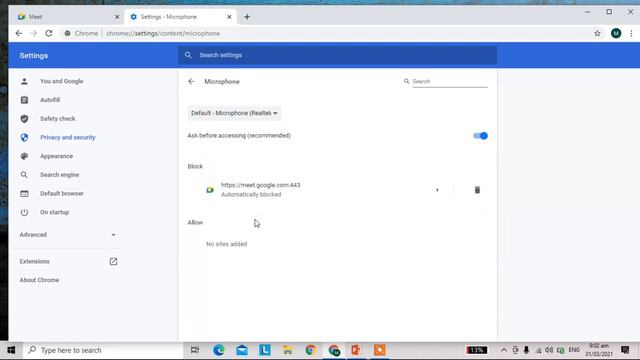Open Google Chrome taskbar icon

(311, 350)
